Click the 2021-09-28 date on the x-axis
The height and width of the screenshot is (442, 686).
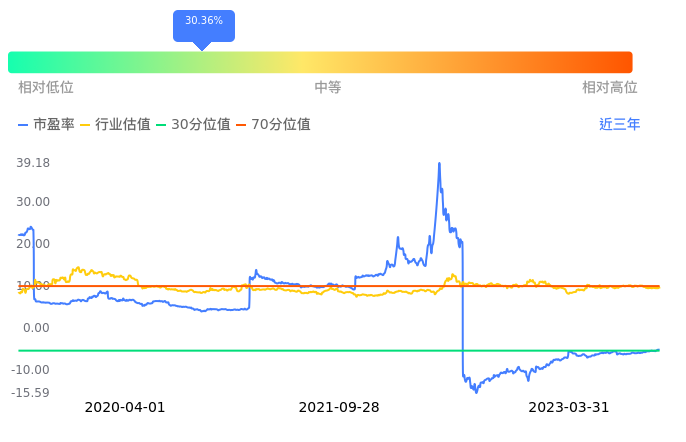coord(339,408)
